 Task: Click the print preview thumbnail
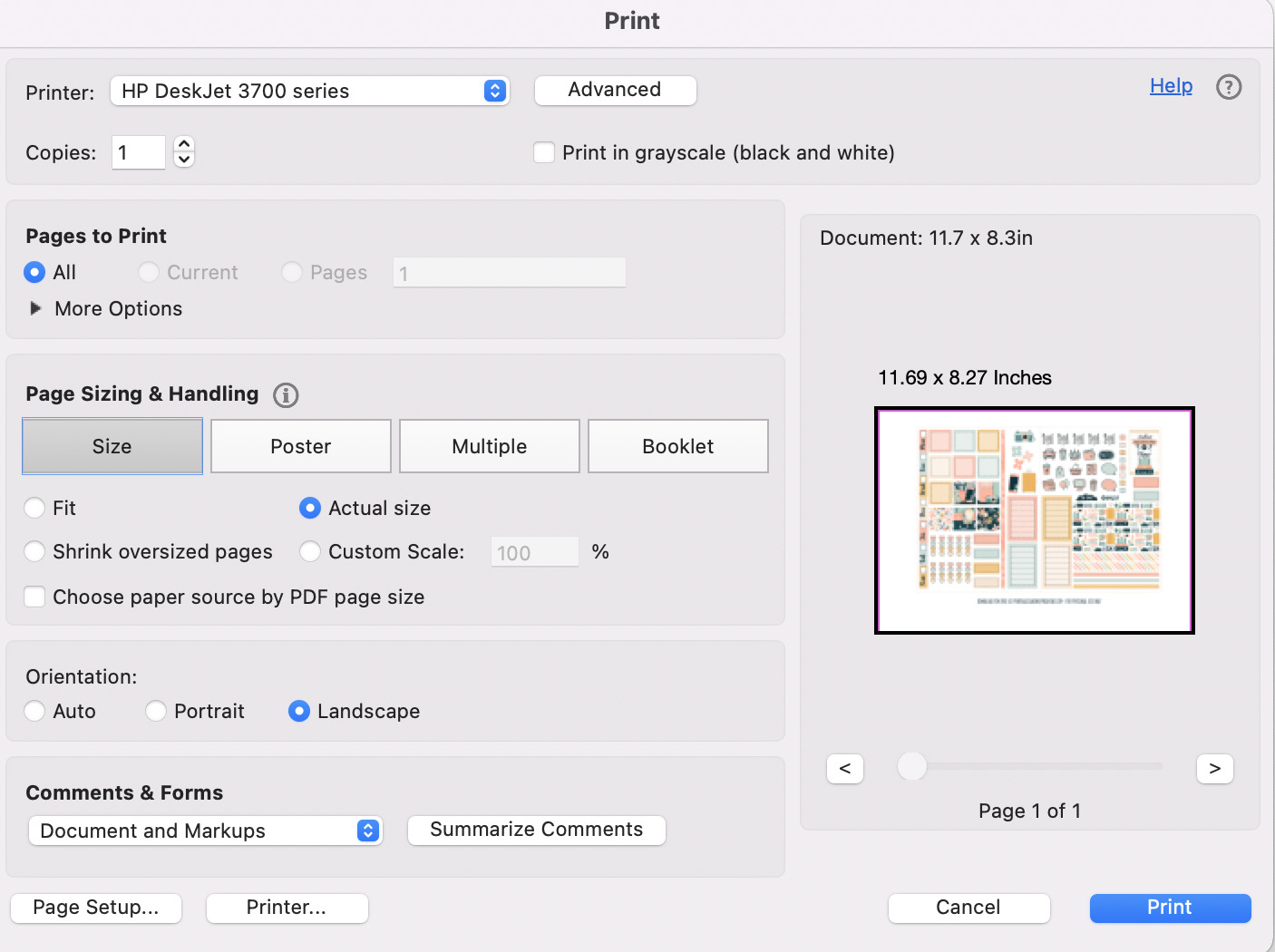(1034, 520)
